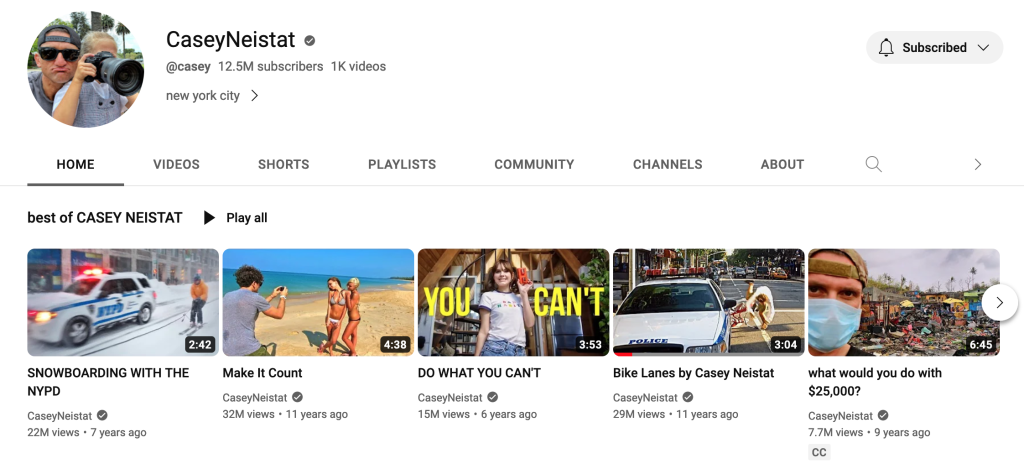
Task: Click the Play all triangle icon
Action: coord(209,218)
